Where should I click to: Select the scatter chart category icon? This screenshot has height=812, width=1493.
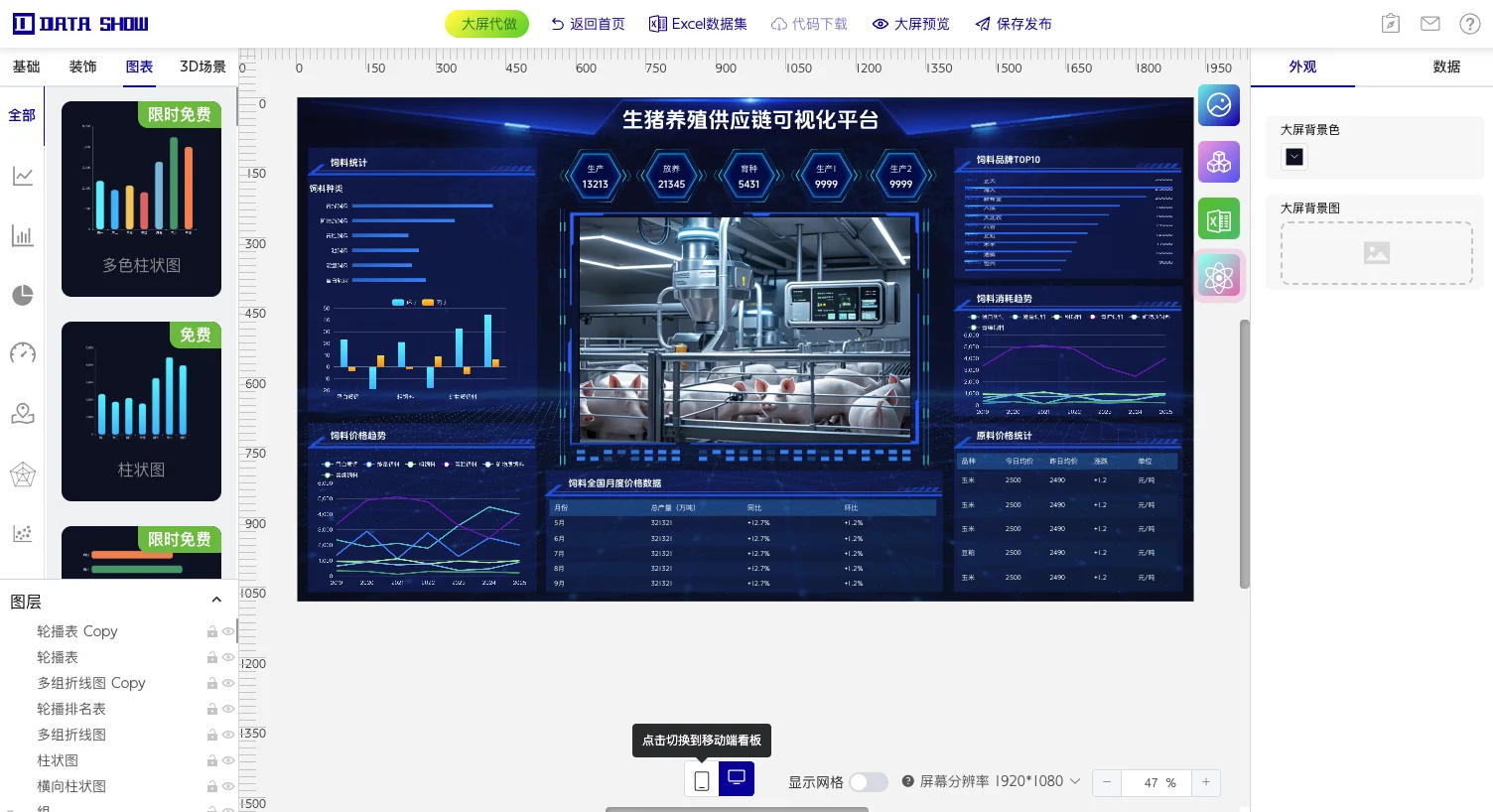pyautogui.click(x=22, y=533)
